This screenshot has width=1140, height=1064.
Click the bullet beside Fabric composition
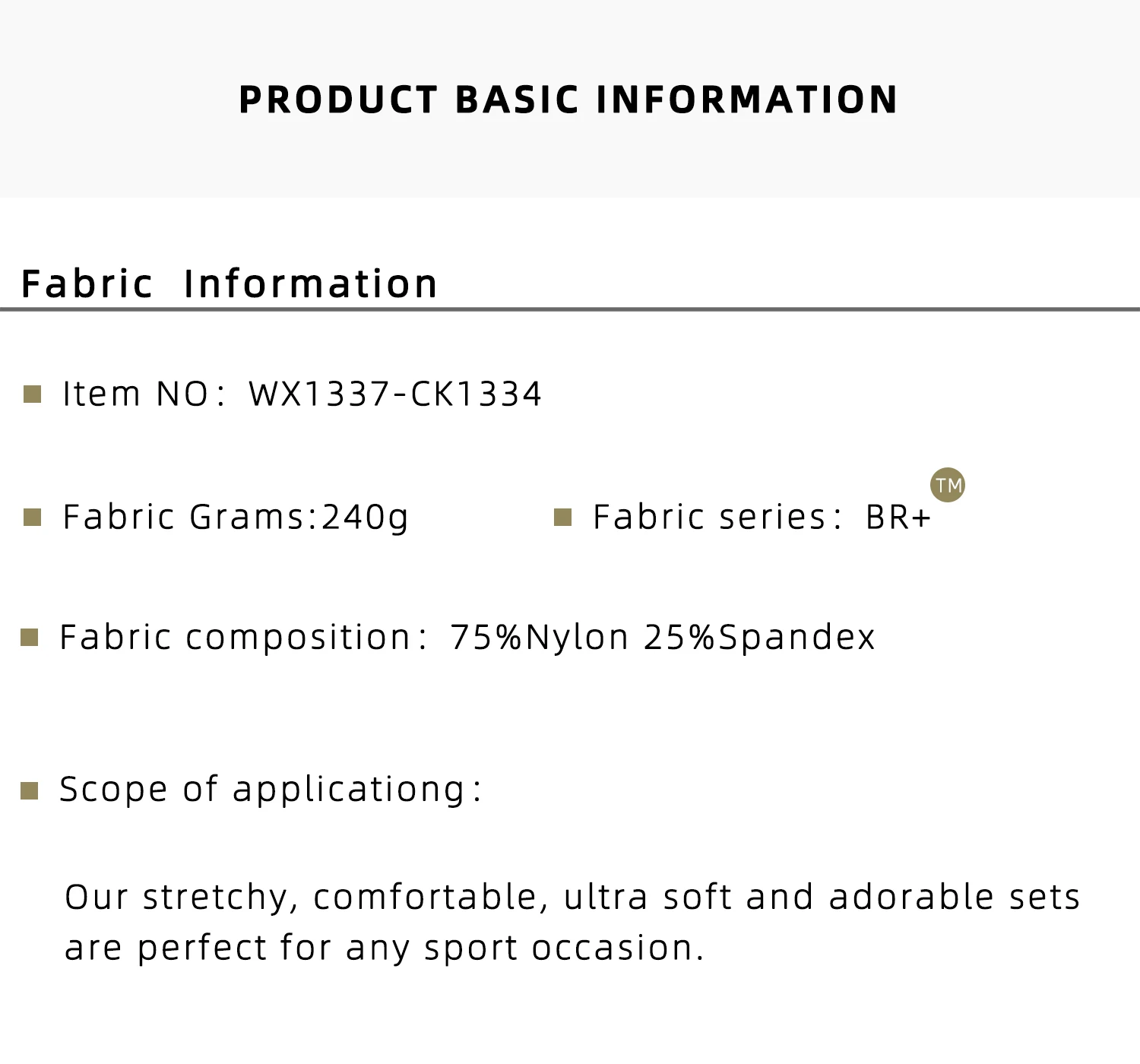pos(29,638)
